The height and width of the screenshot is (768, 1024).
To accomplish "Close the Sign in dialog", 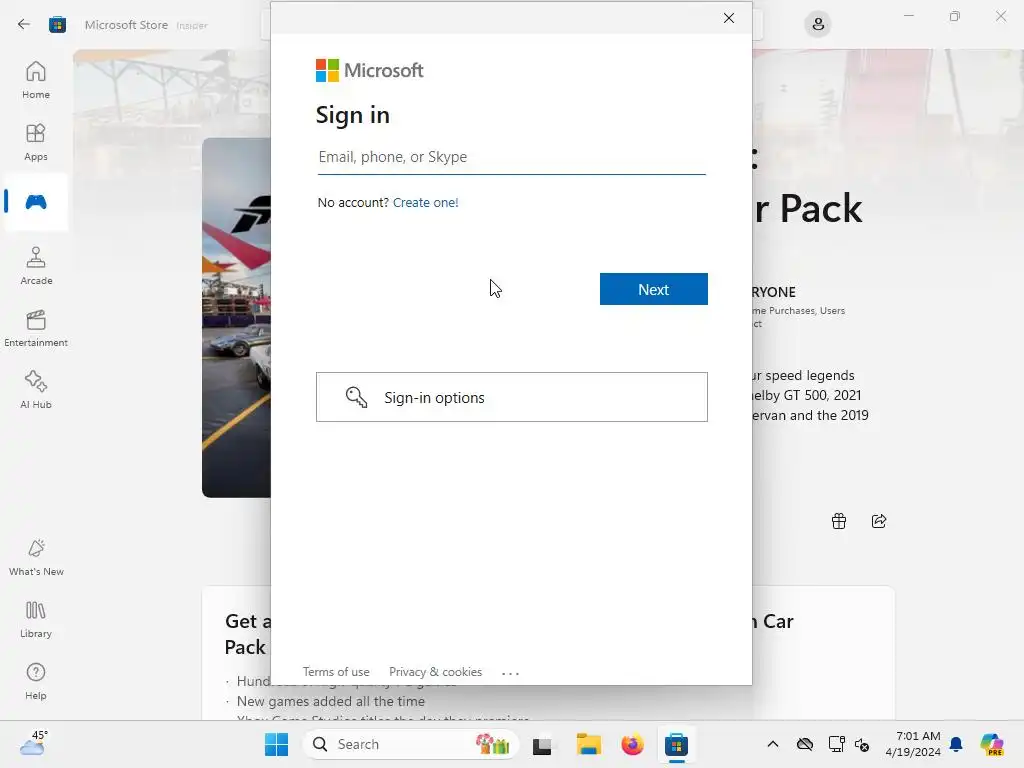I will point(729,18).
